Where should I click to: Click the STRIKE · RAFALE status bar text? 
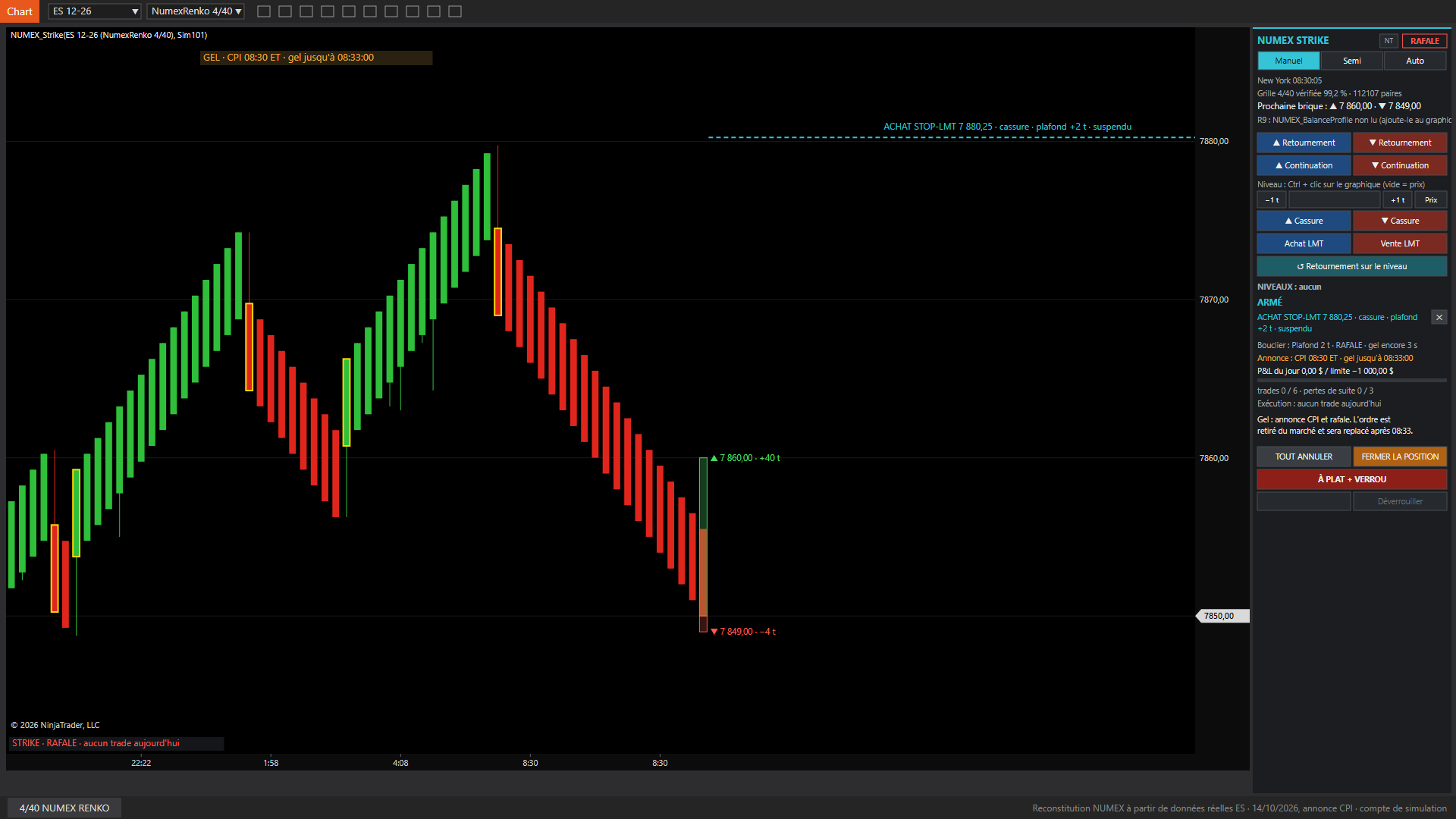(96, 743)
